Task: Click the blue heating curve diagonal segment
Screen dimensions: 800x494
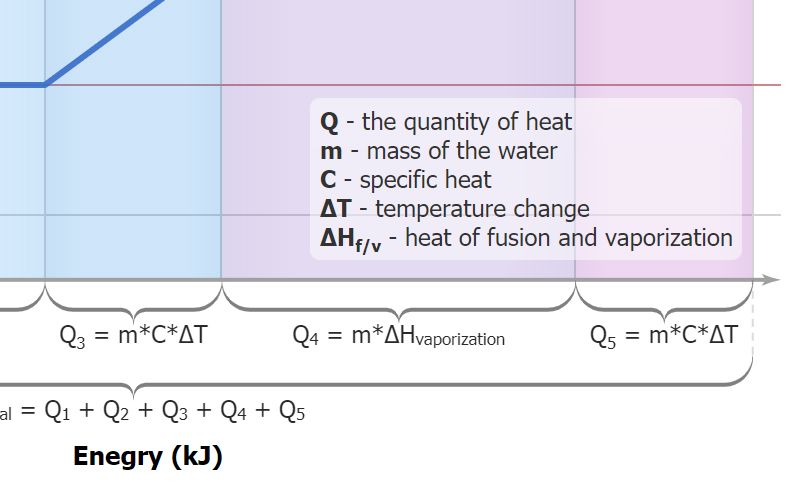Action: (105, 40)
